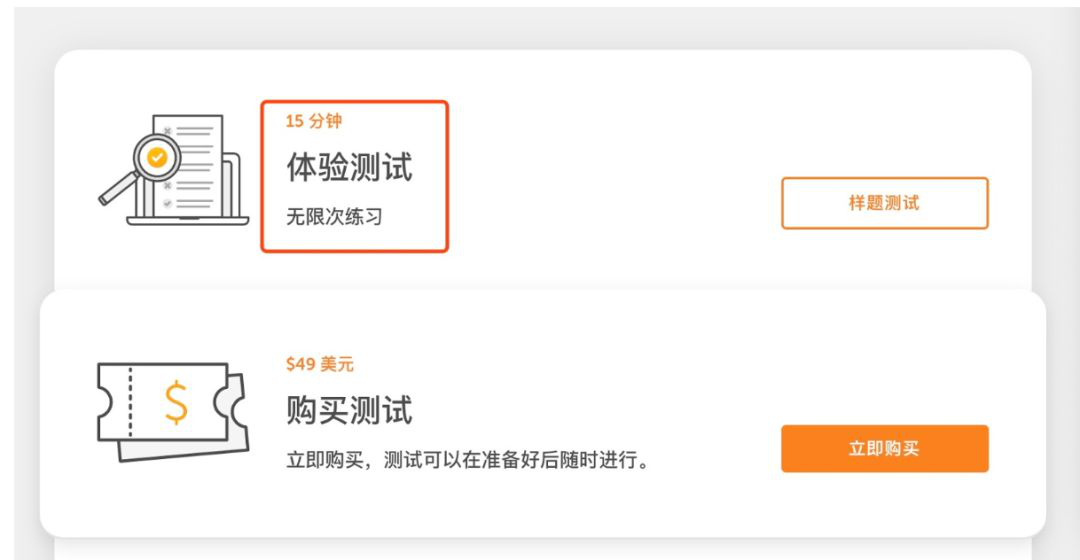Click the 测试可以在准备好后随时进行 description
The image size is (1080, 560).
[468, 462]
